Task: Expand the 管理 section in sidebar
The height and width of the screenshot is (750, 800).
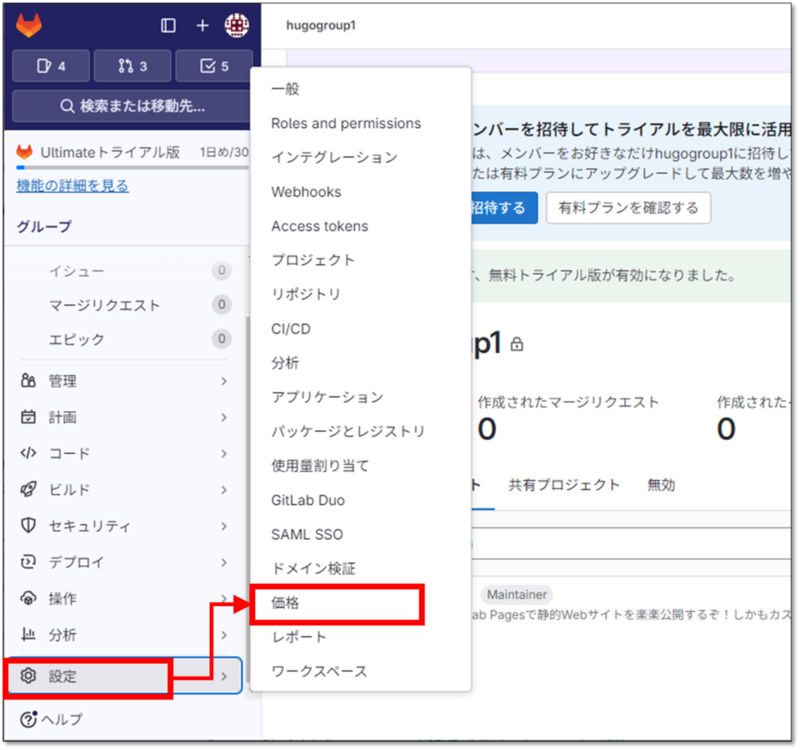Action: [62, 381]
